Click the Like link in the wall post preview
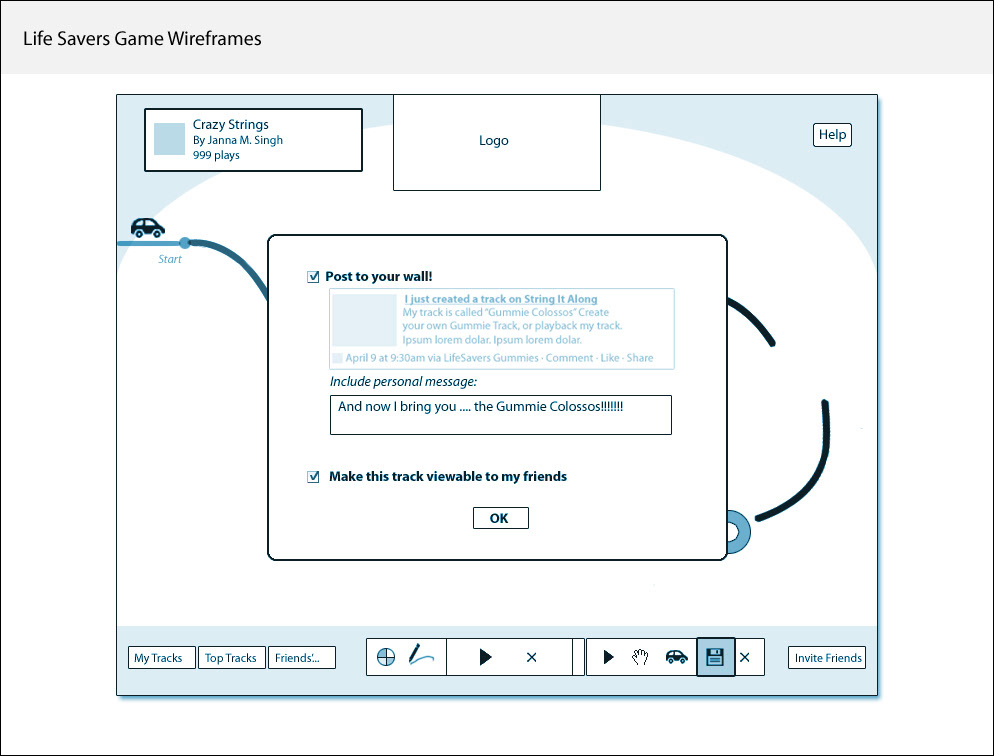This screenshot has height=756, width=994. pyautogui.click(x=610, y=358)
